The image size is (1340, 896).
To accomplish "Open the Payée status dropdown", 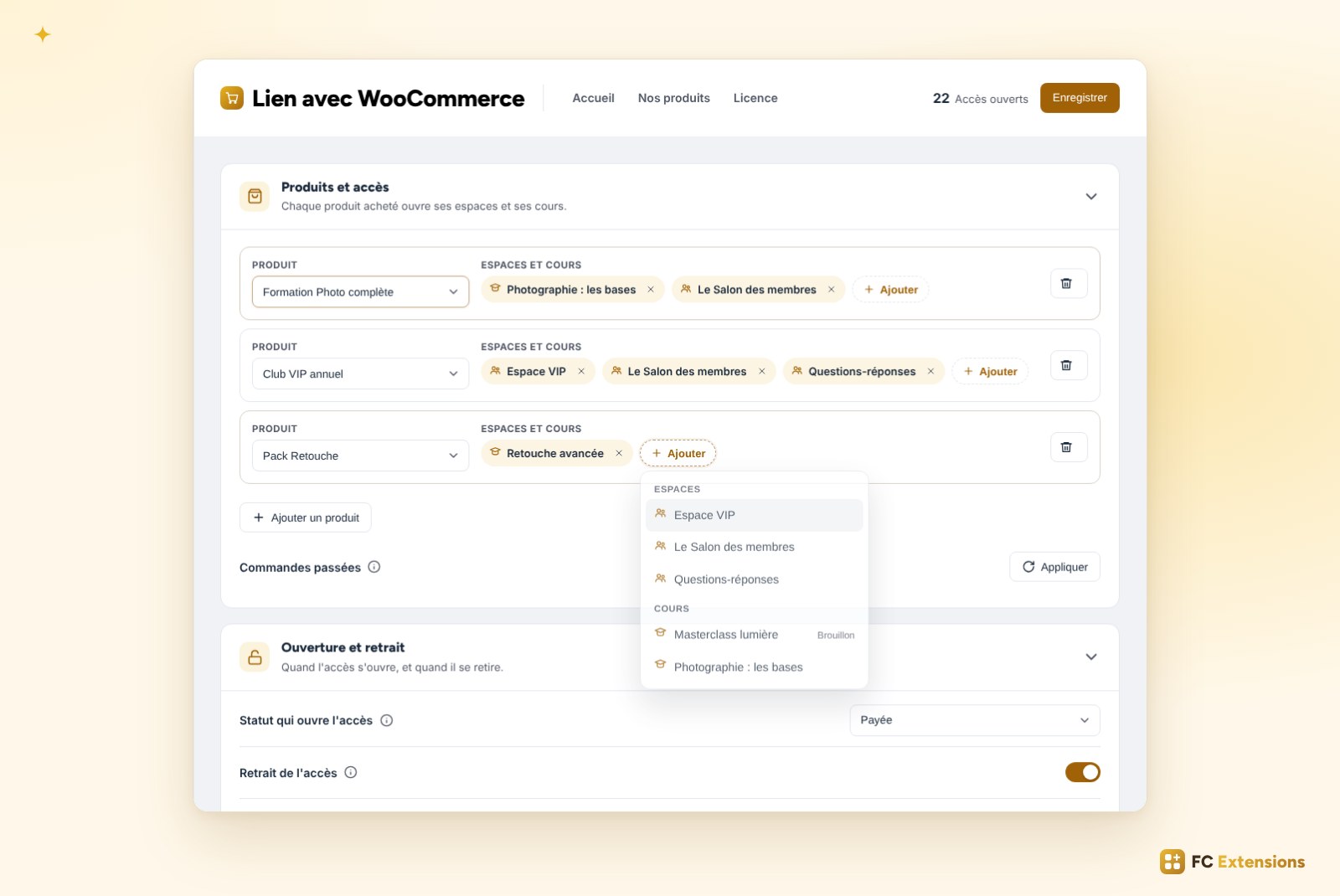I will tap(975, 721).
